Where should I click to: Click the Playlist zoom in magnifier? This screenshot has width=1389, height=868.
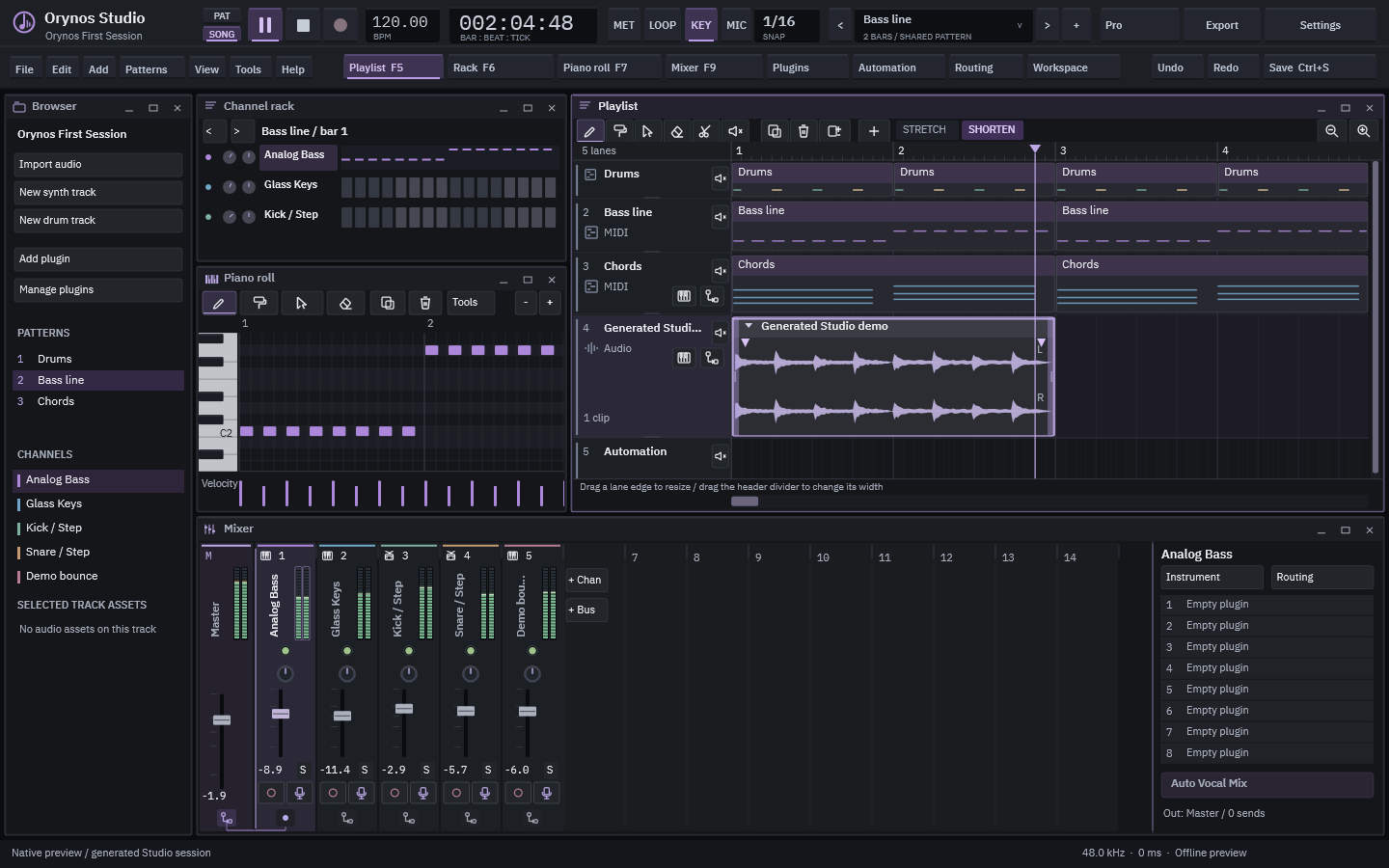point(1363,131)
